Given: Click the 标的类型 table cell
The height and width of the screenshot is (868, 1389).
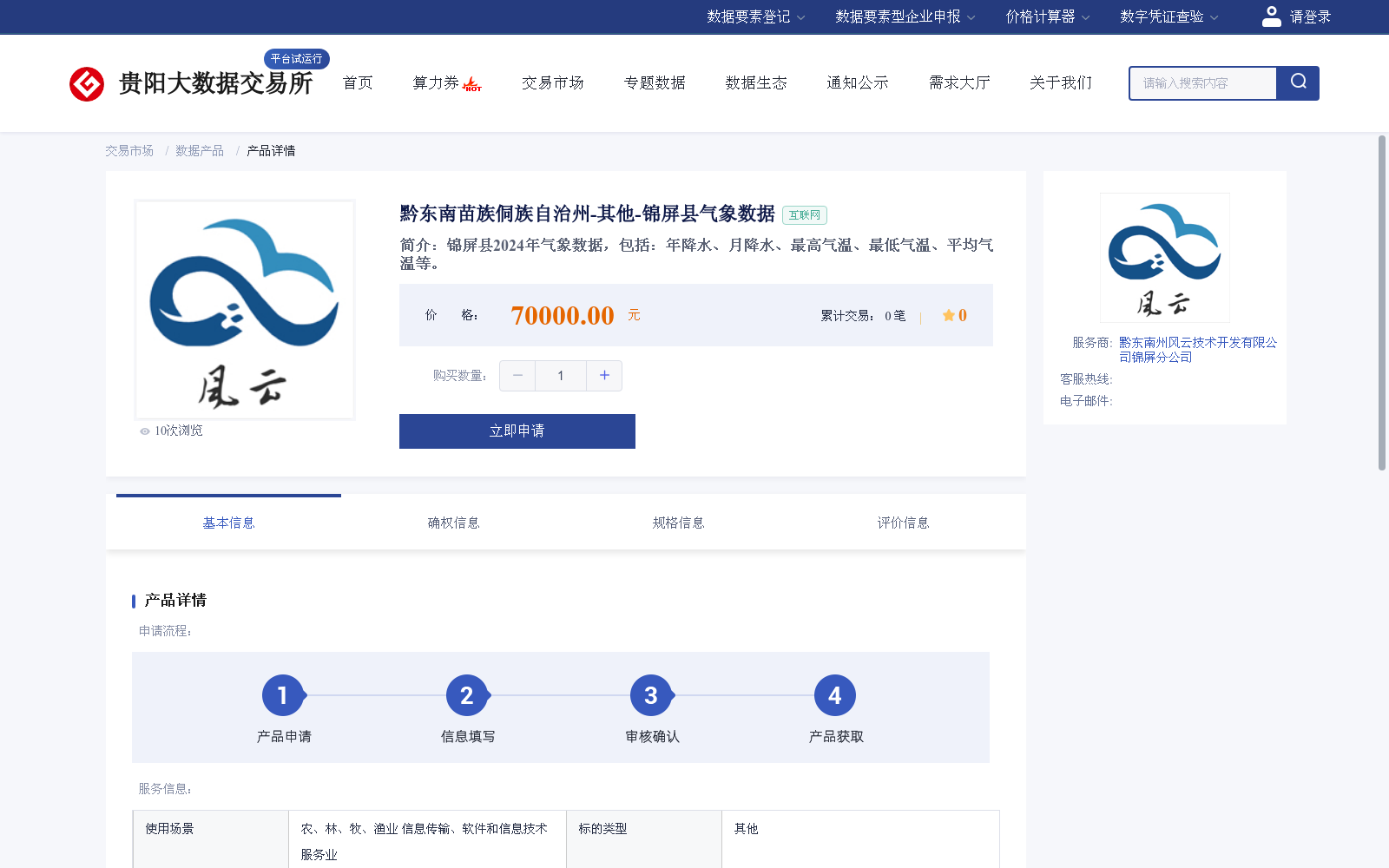Looking at the screenshot, I should [644, 839].
